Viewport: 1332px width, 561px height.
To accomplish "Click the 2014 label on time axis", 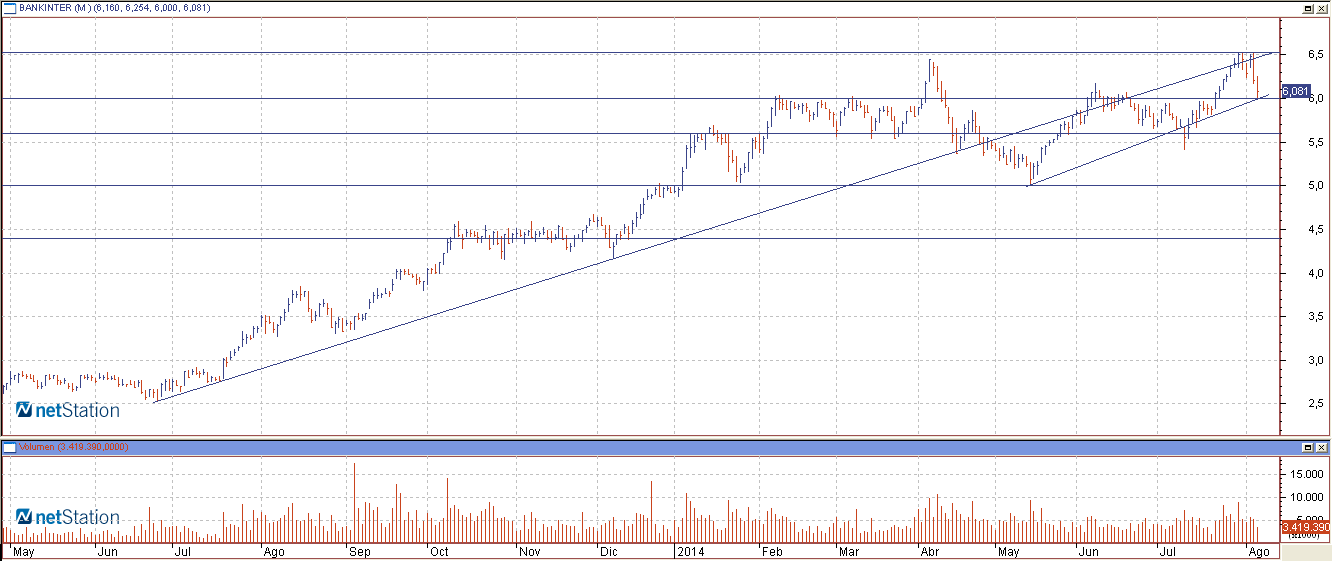I will (x=690, y=551).
